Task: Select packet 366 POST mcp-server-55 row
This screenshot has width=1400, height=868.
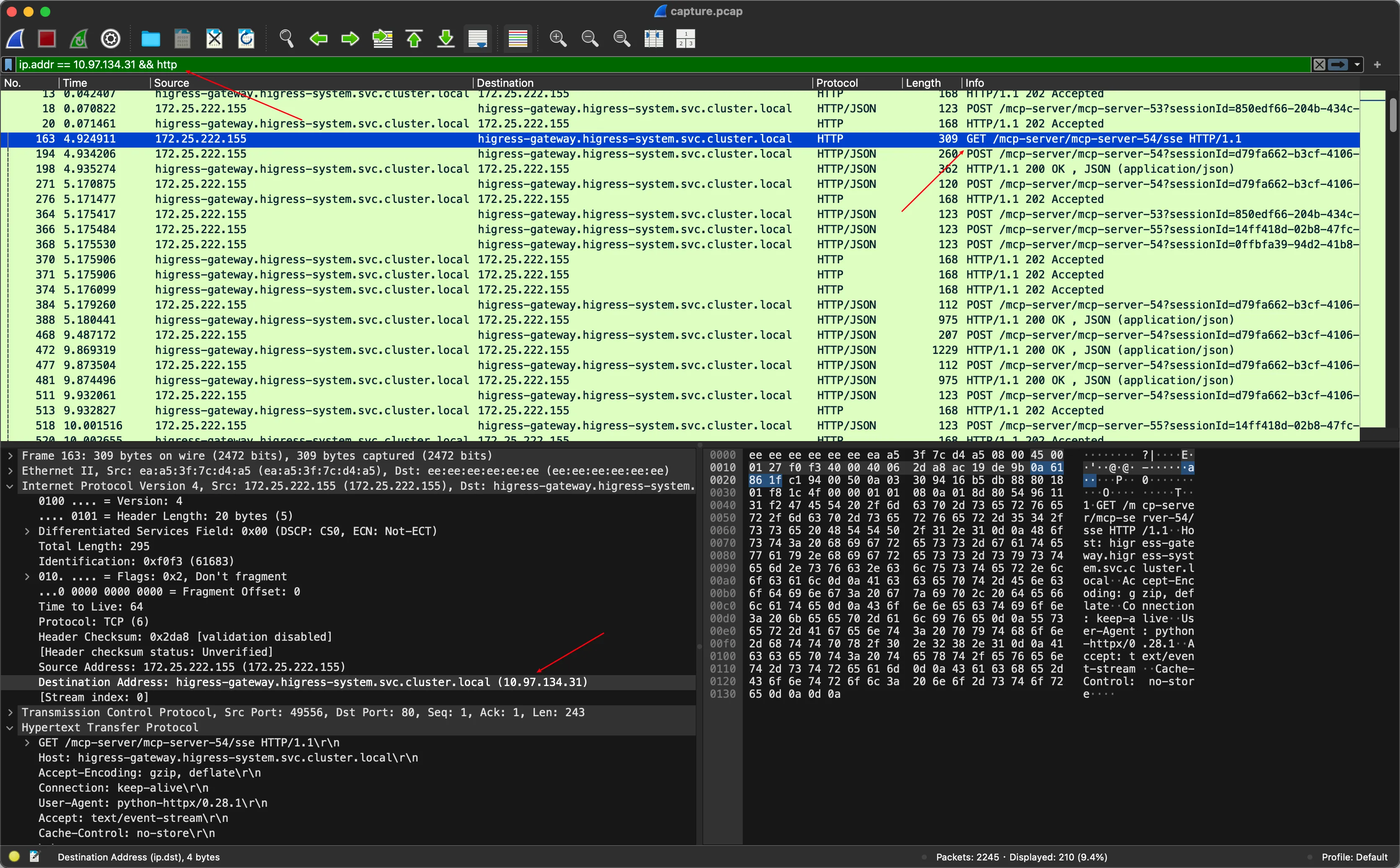Action: pyautogui.click(x=680, y=229)
